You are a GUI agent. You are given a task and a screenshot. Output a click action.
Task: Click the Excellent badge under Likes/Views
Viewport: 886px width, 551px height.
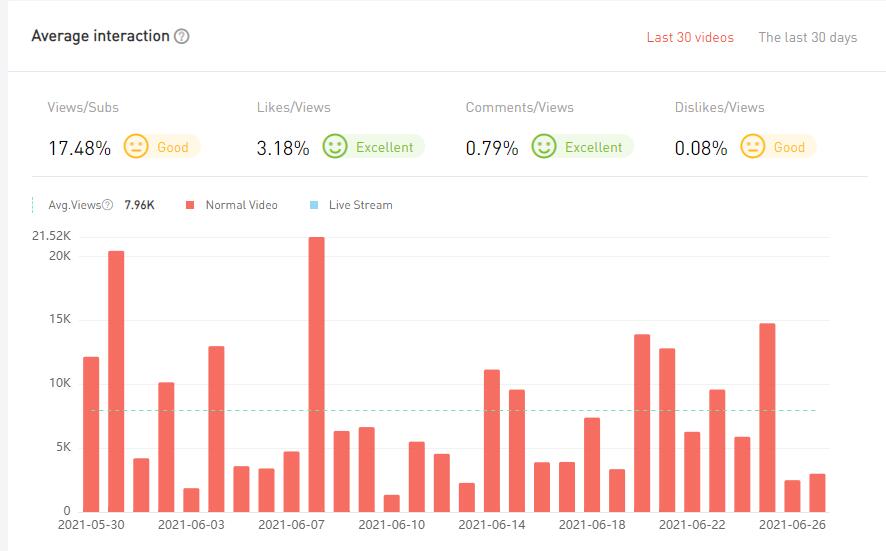[x=384, y=147]
